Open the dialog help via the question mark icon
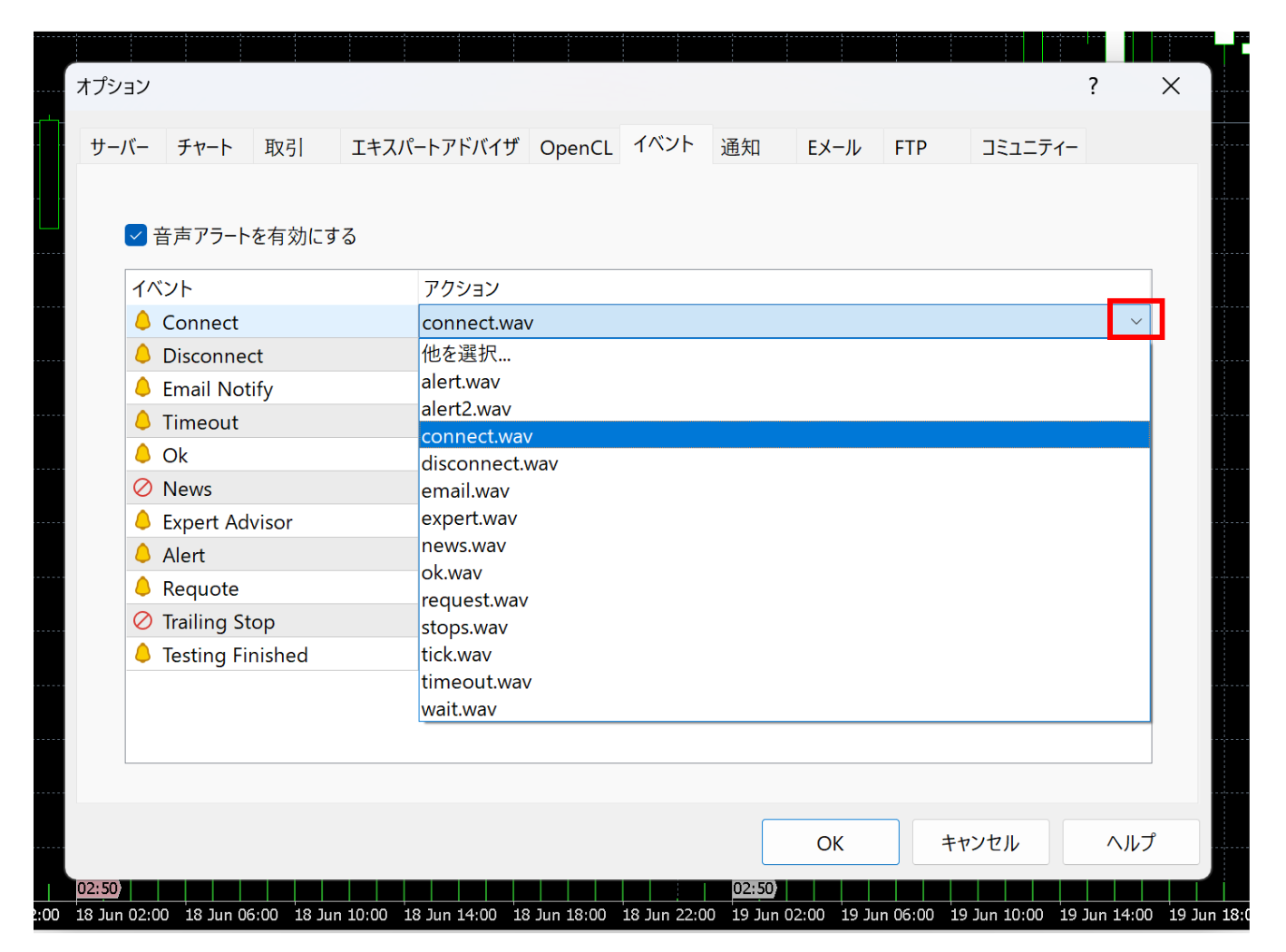The width and height of the screenshot is (1286, 952). tap(1093, 86)
